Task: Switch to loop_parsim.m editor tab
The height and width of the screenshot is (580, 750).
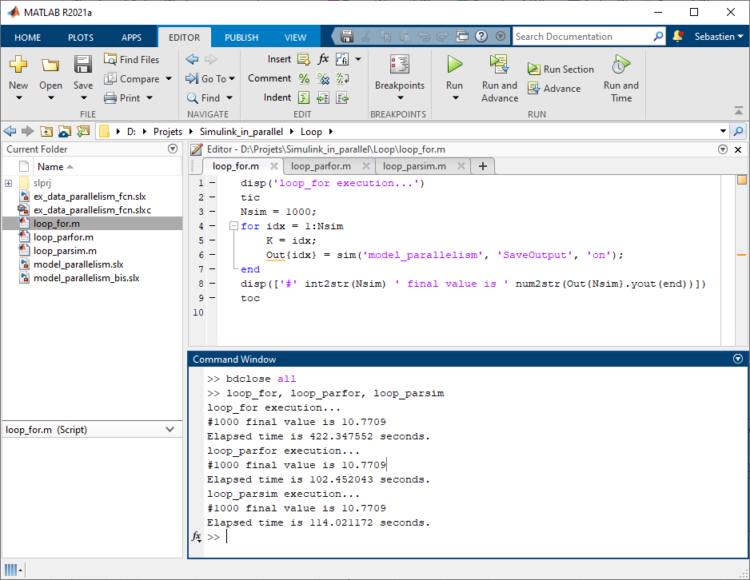Action: (414, 166)
